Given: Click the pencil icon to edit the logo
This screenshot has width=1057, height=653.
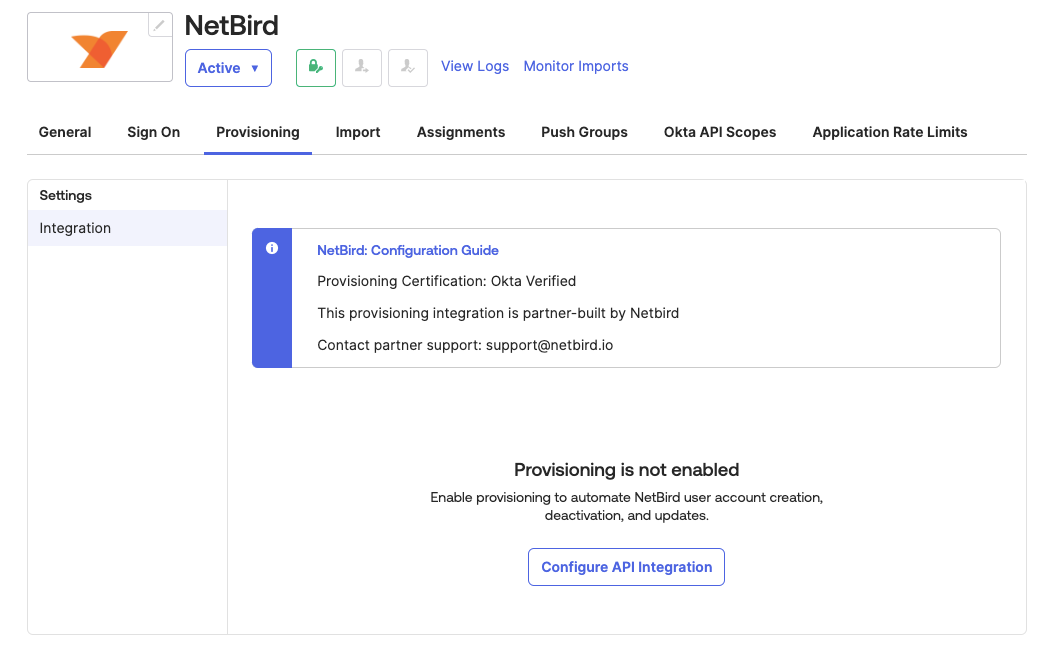Looking at the screenshot, I should pyautogui.click(x=160, y=25).
